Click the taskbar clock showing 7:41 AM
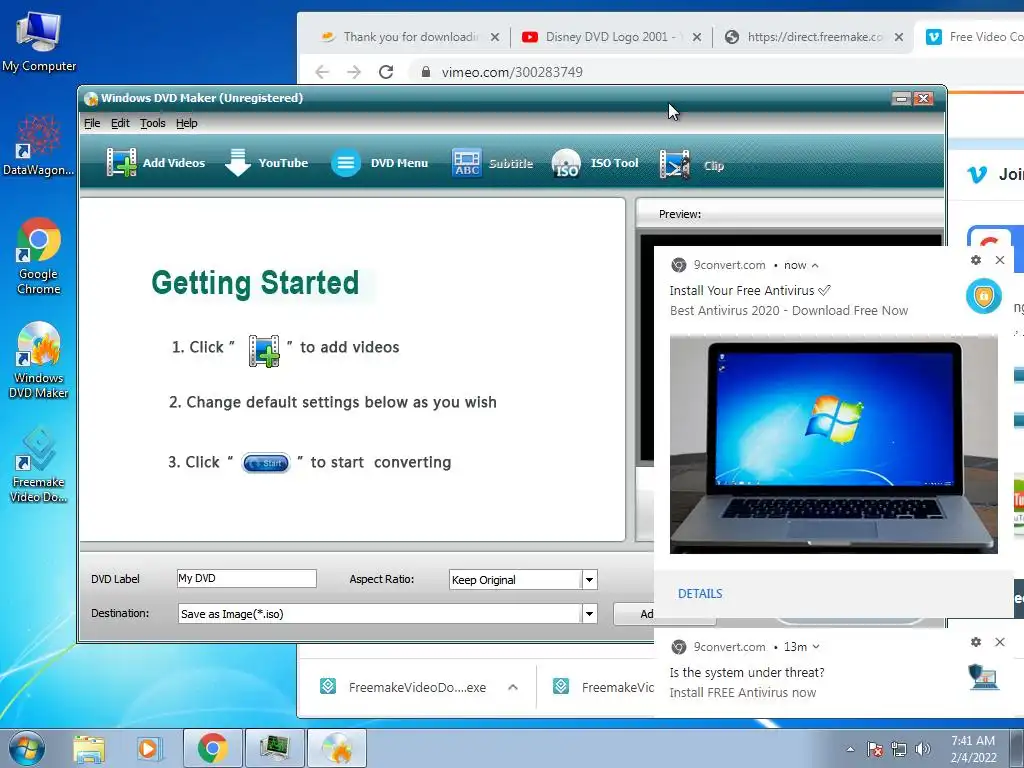The height and width of the screenshot is (768, 1024). click(973, 749)
